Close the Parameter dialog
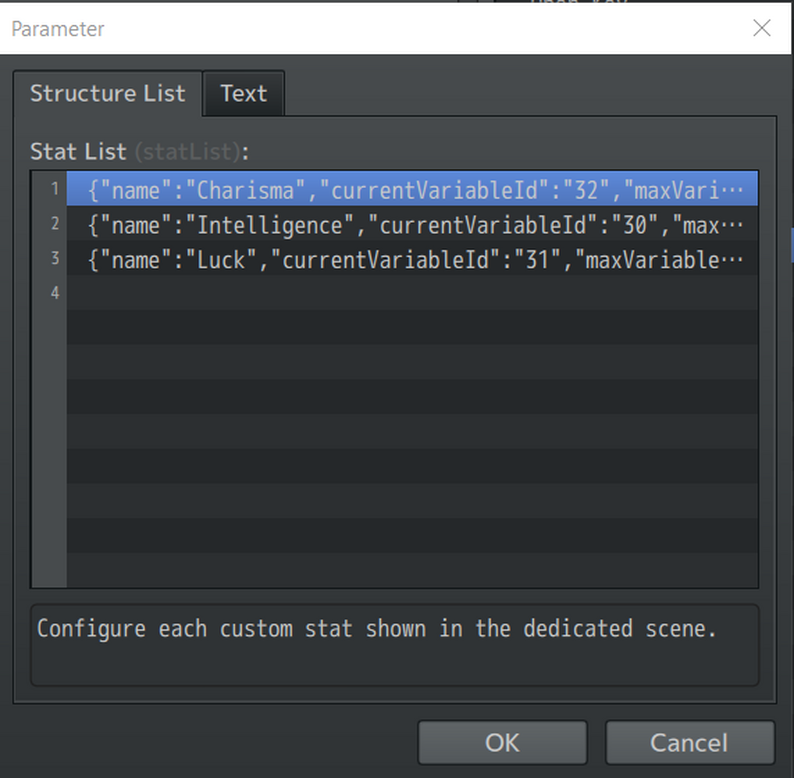794x778 pixels. tap(762, 28)
